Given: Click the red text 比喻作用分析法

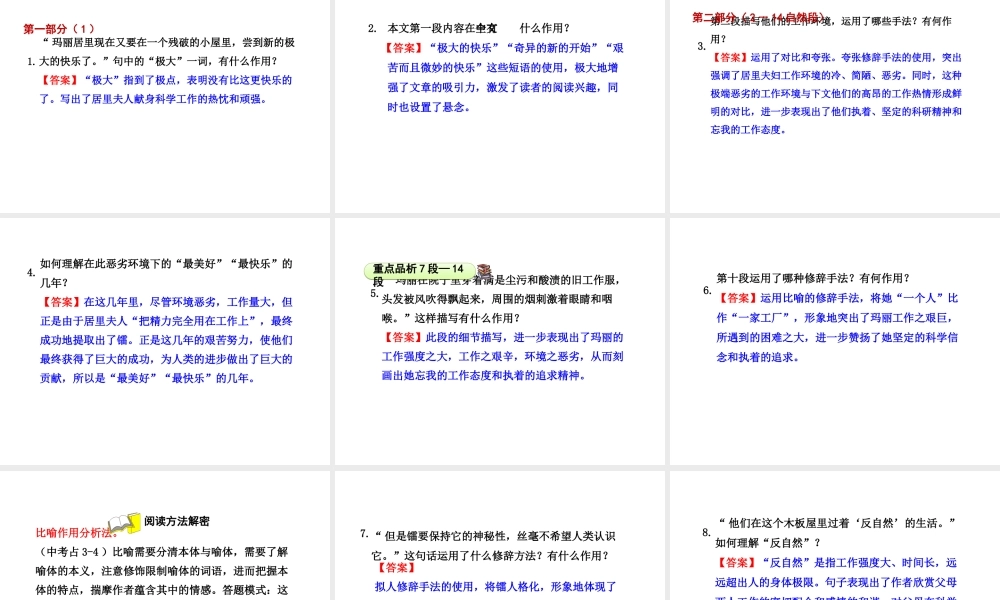Looking at the screenshot, I should pyautogui.click(x=77, y=533).
